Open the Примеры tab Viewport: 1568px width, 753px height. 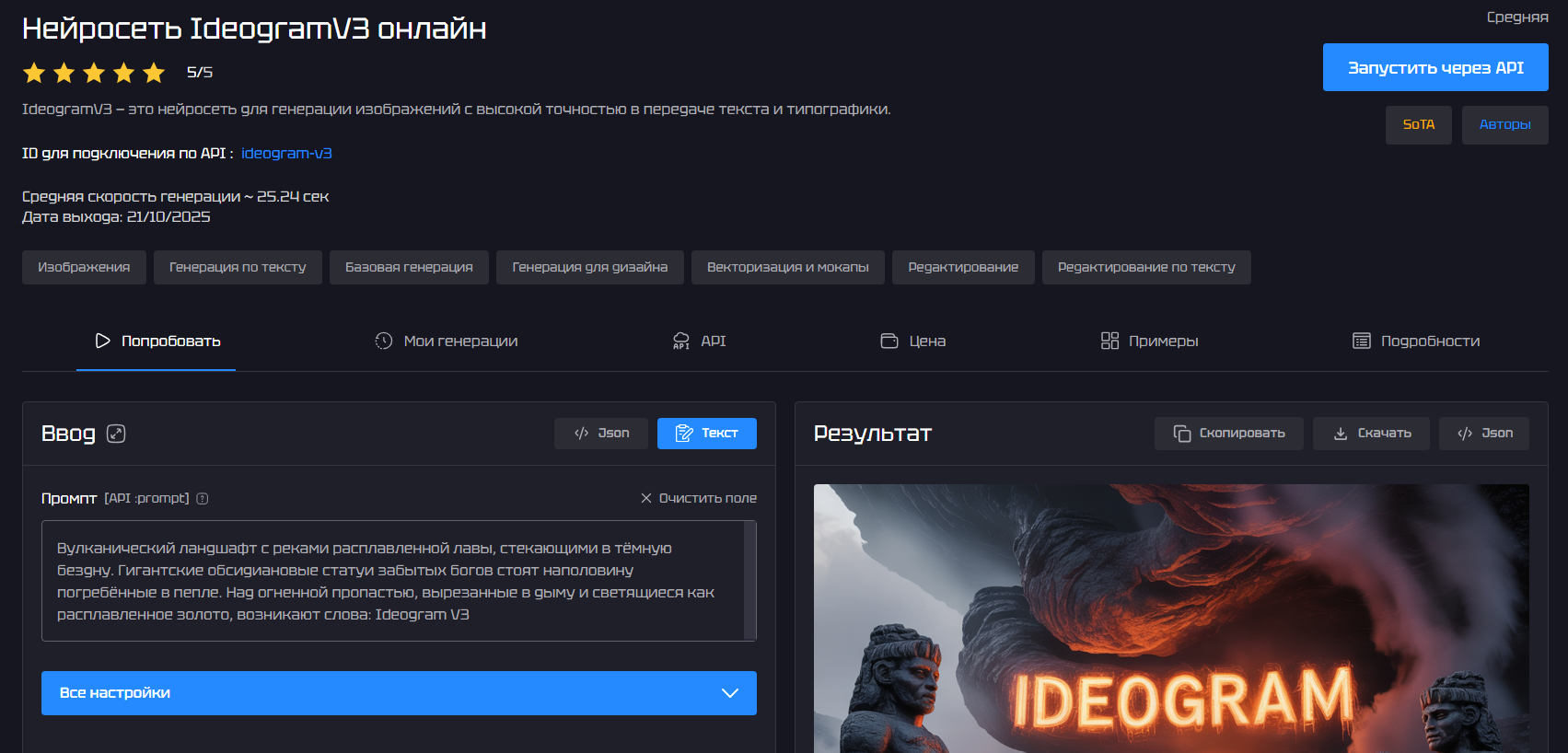point(1149,342)
